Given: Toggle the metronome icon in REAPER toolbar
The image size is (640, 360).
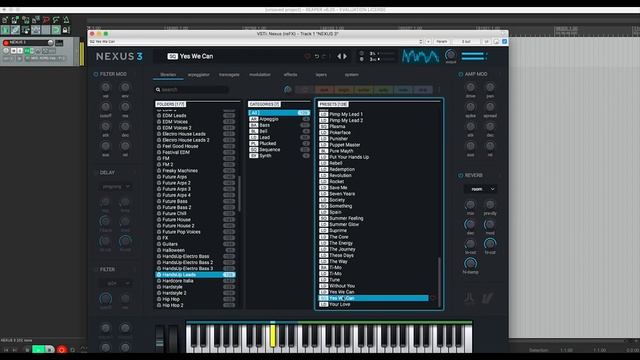Looking at the screenshot, I should tap(66, 20).
